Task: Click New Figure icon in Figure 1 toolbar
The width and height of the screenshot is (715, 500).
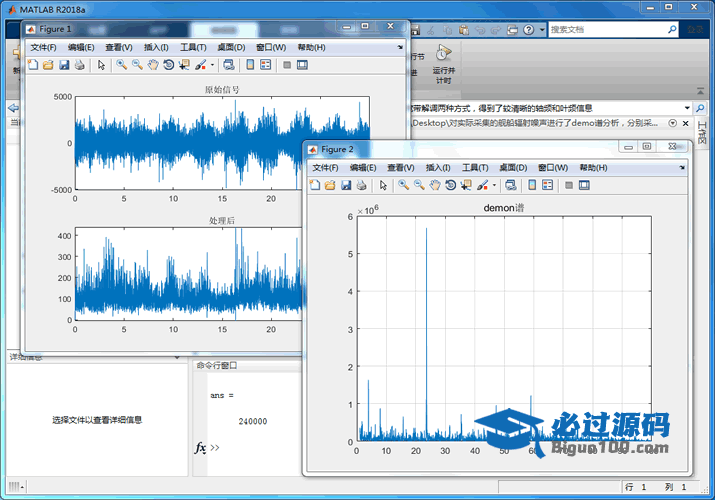Action: pyautogui.click(x=33, y=65)
